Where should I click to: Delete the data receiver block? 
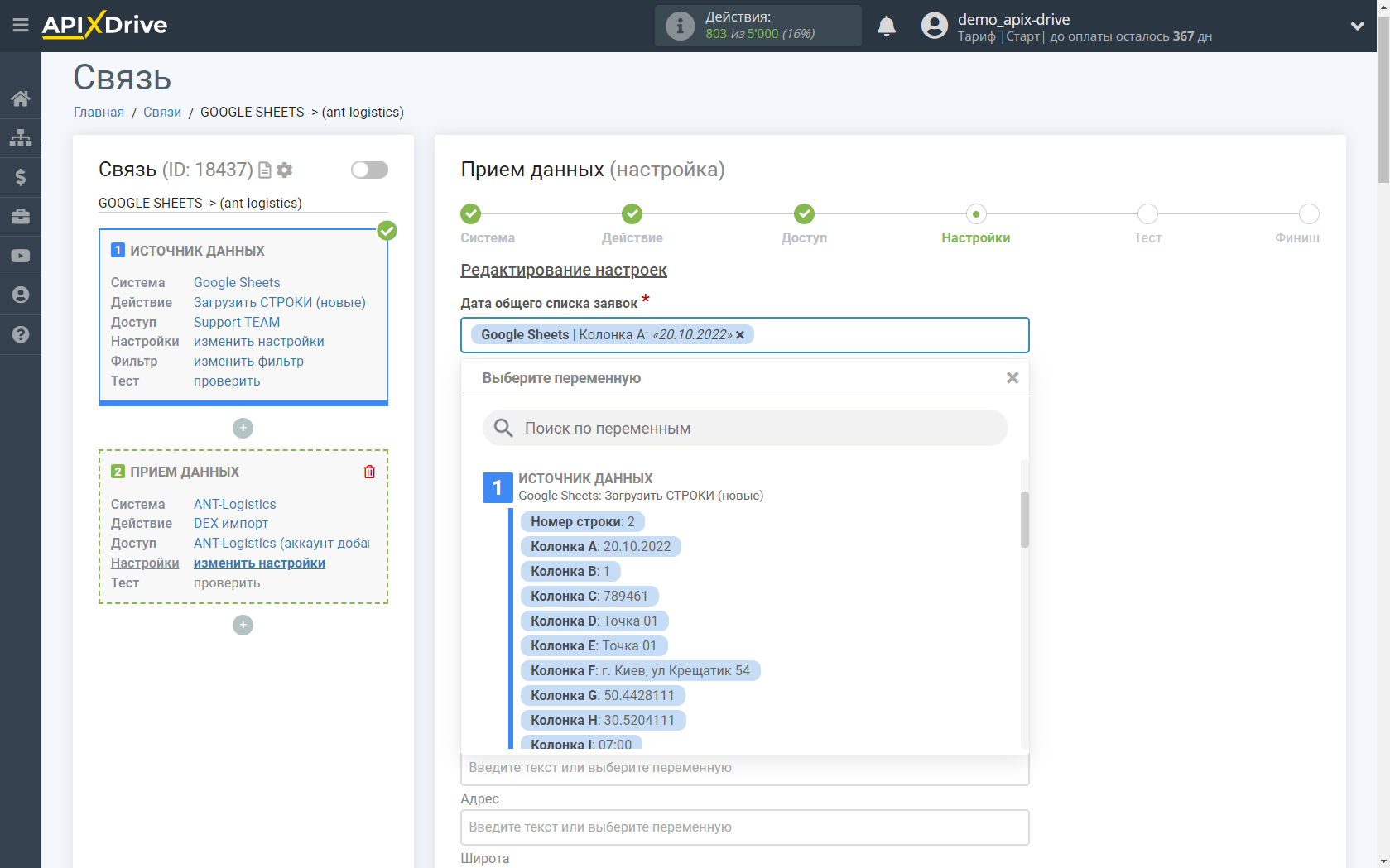pyautogui.click(x=369, y=472)
